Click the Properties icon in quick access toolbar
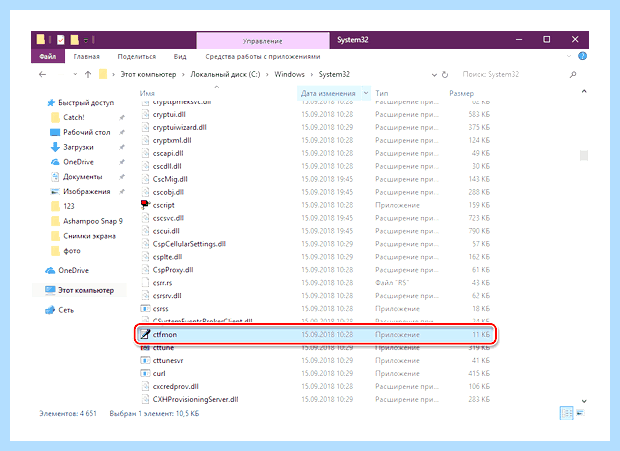Screen dimensions: 620x451 60,40
